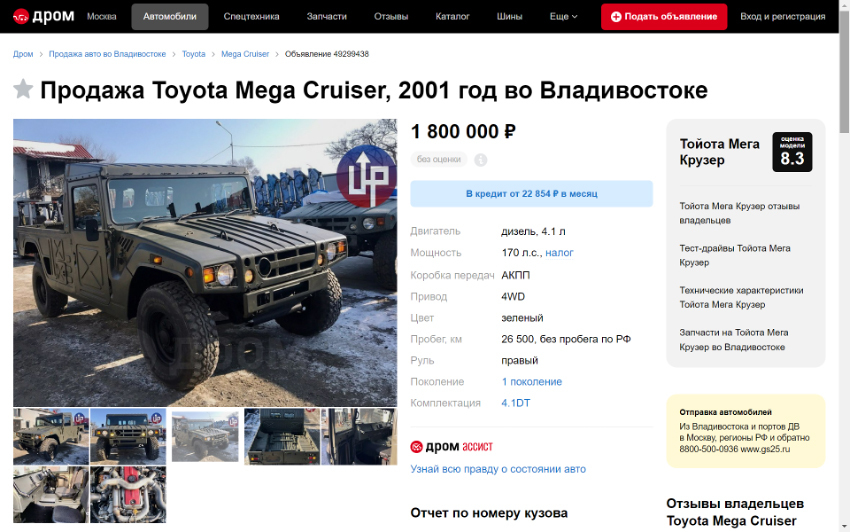This screenshot has width=850, height=532.
Task: Click the Drom logo icon
Action: (x=21, y=17)
